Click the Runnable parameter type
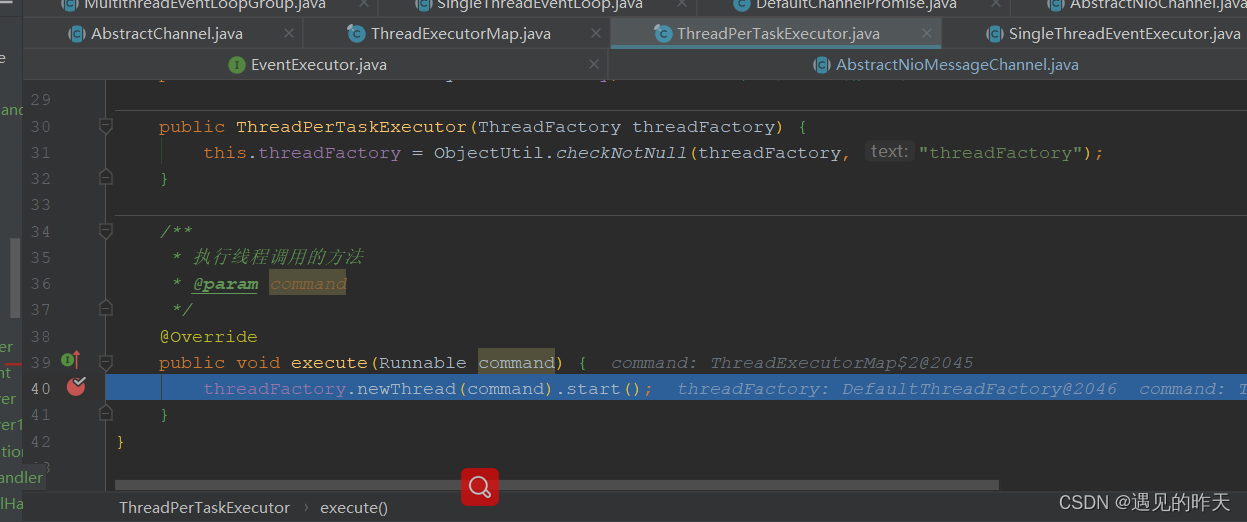Image resolution: width=1247 pixels, height=522 pixels. coord(422,363)
